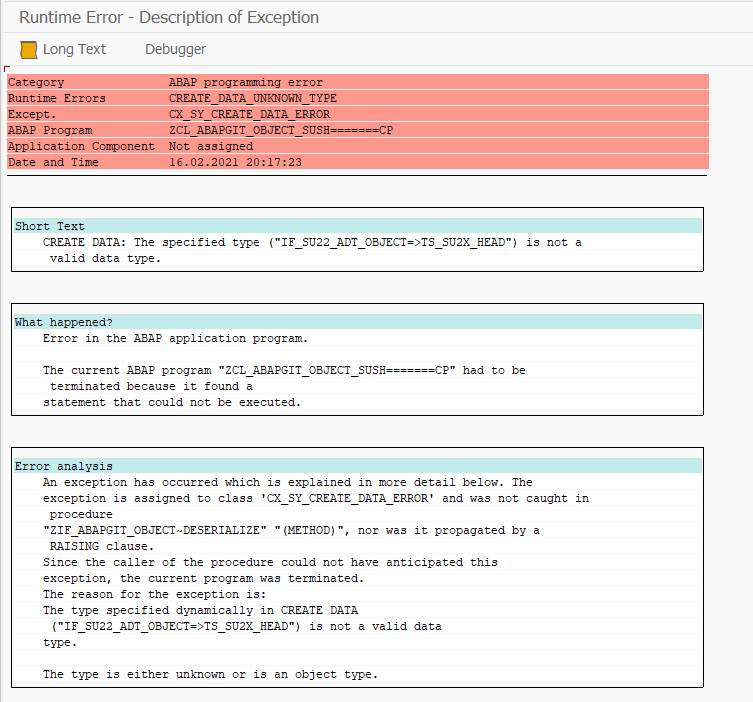The image size is (753, 702).
Task: Select the 'Runtime Error - Description of Exception' title
Action: click(x=169, y=17)
